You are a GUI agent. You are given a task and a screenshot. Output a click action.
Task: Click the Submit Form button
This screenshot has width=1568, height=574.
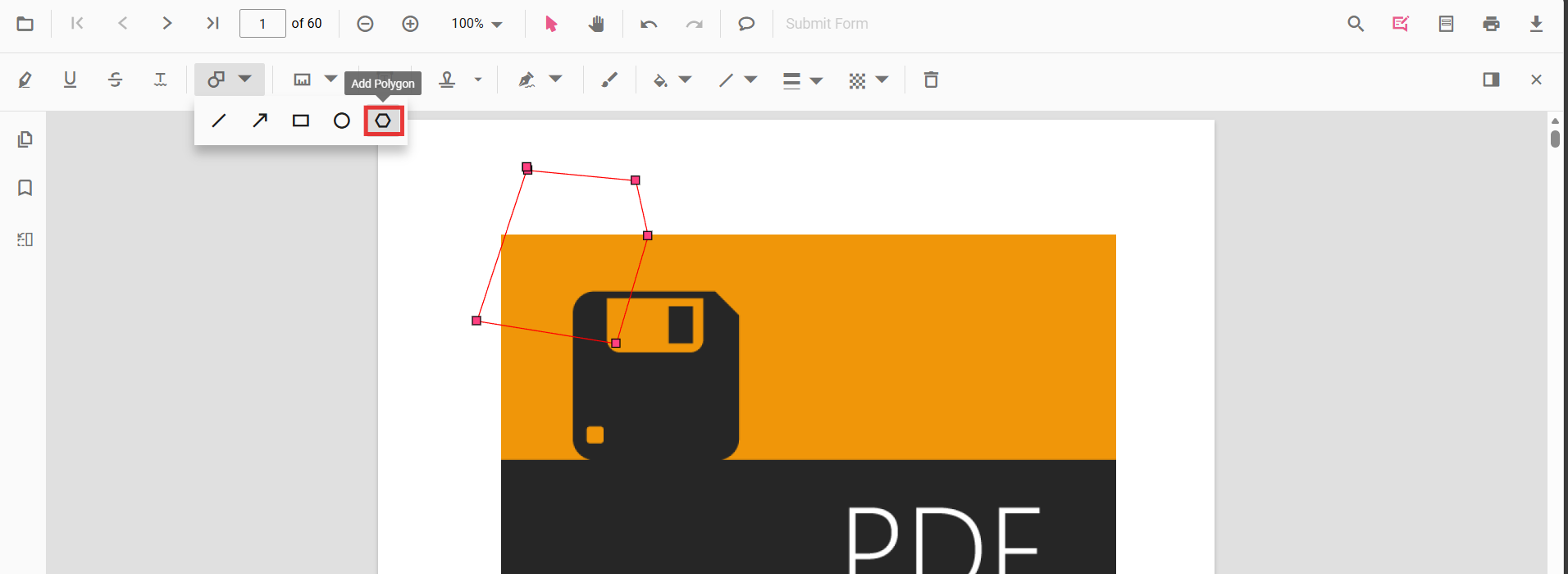[x=827, y=24]
